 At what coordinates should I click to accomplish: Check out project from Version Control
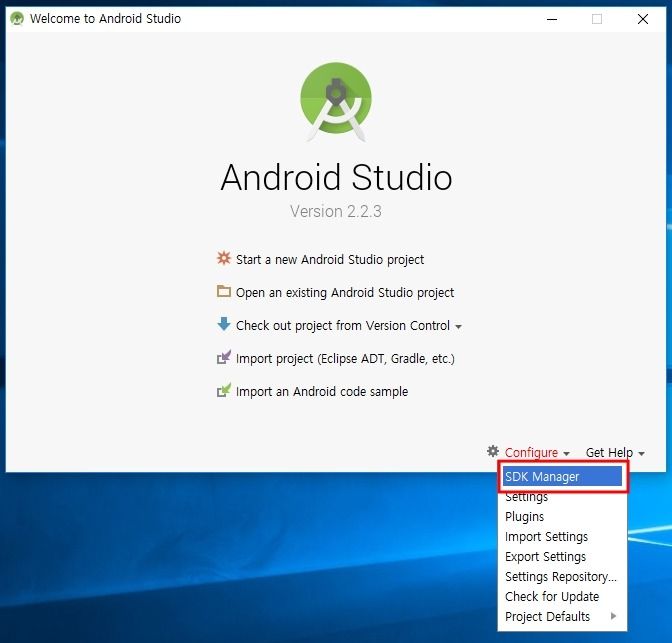coord(342,325)
